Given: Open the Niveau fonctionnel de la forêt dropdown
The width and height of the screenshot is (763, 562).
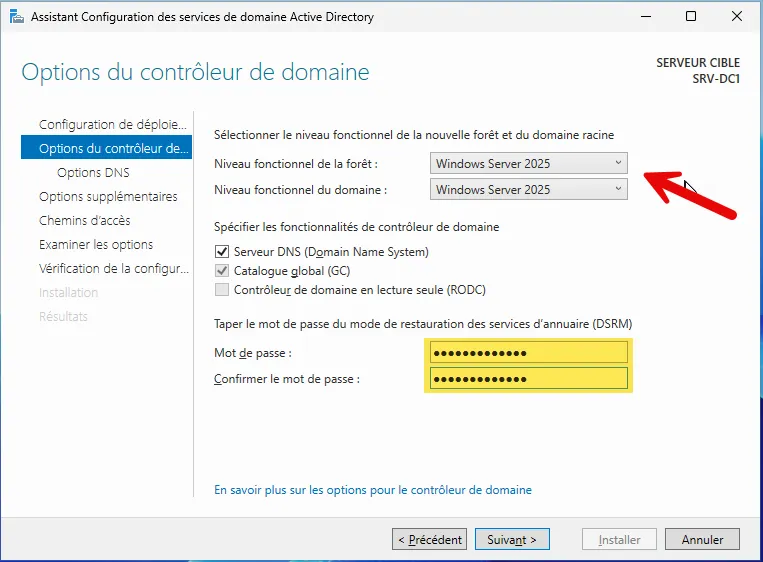Looking at the screenshot, I should pos(528,163).
